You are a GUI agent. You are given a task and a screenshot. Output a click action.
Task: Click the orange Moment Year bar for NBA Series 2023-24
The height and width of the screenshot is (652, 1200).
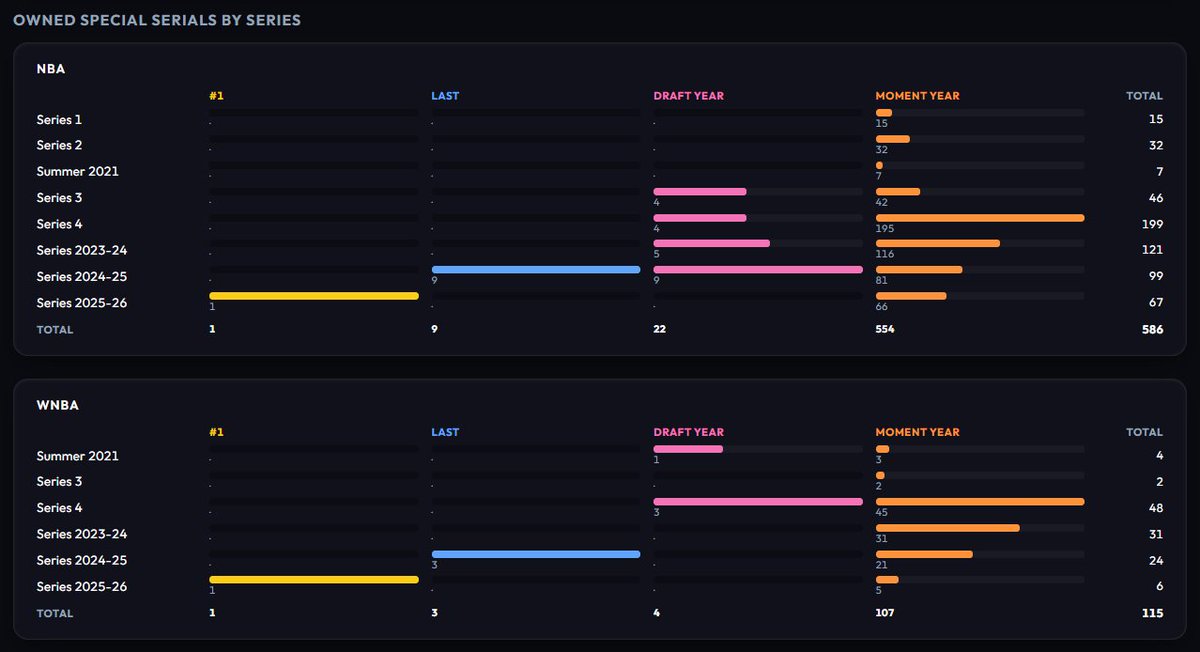click(x=938, y=243)
